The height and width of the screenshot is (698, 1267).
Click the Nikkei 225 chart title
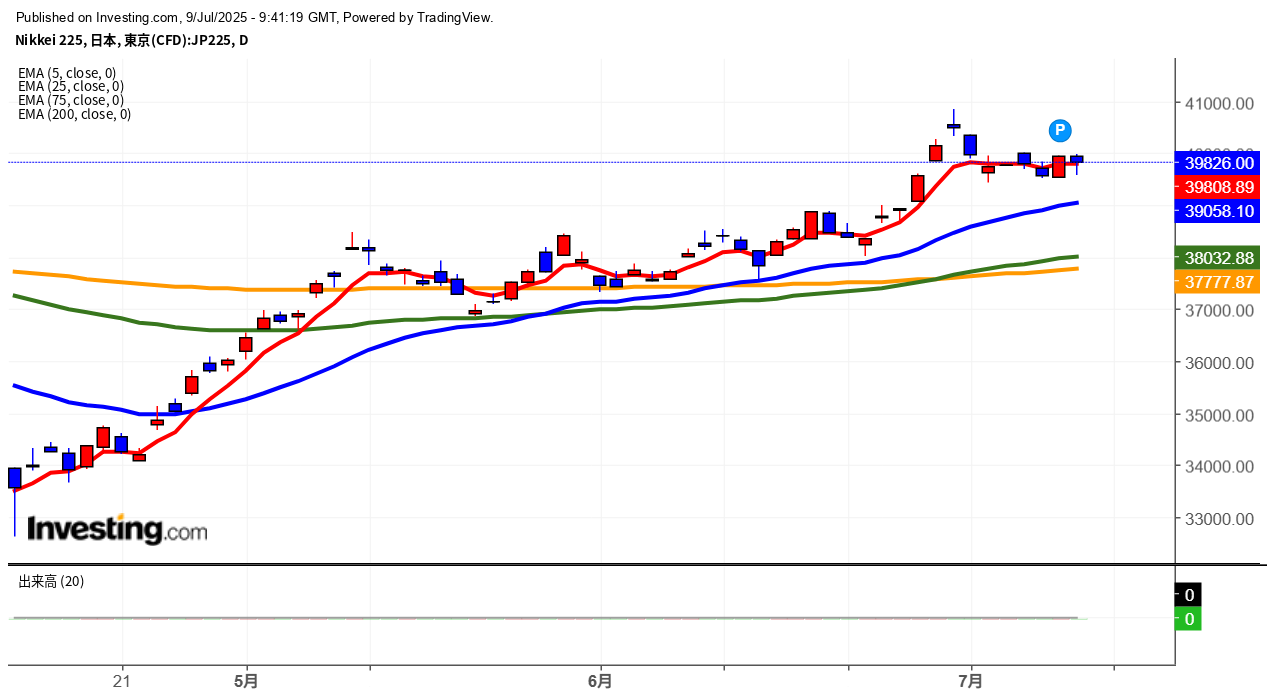click(131, 40)
